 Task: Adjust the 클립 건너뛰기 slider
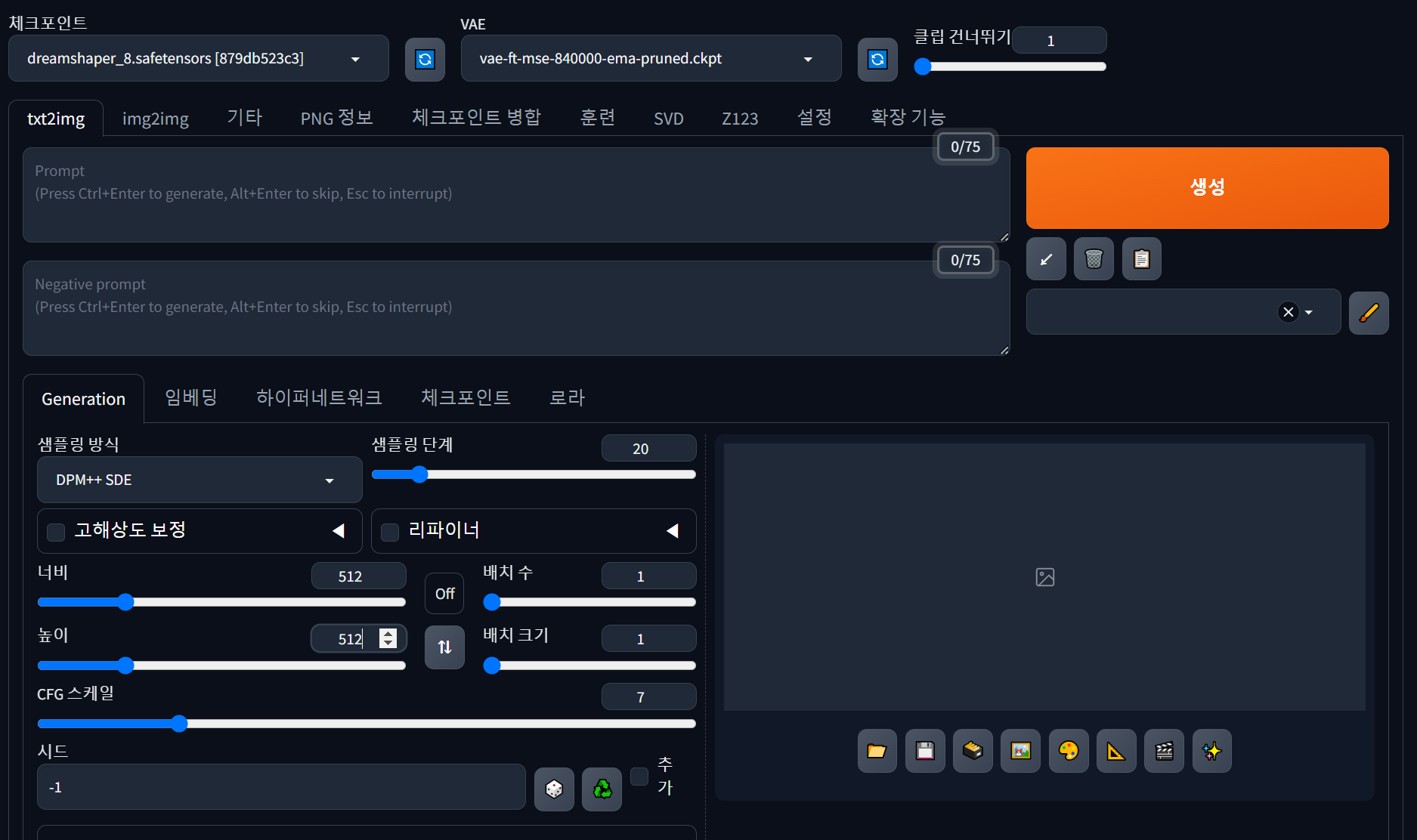click(x=1010, y=66)
